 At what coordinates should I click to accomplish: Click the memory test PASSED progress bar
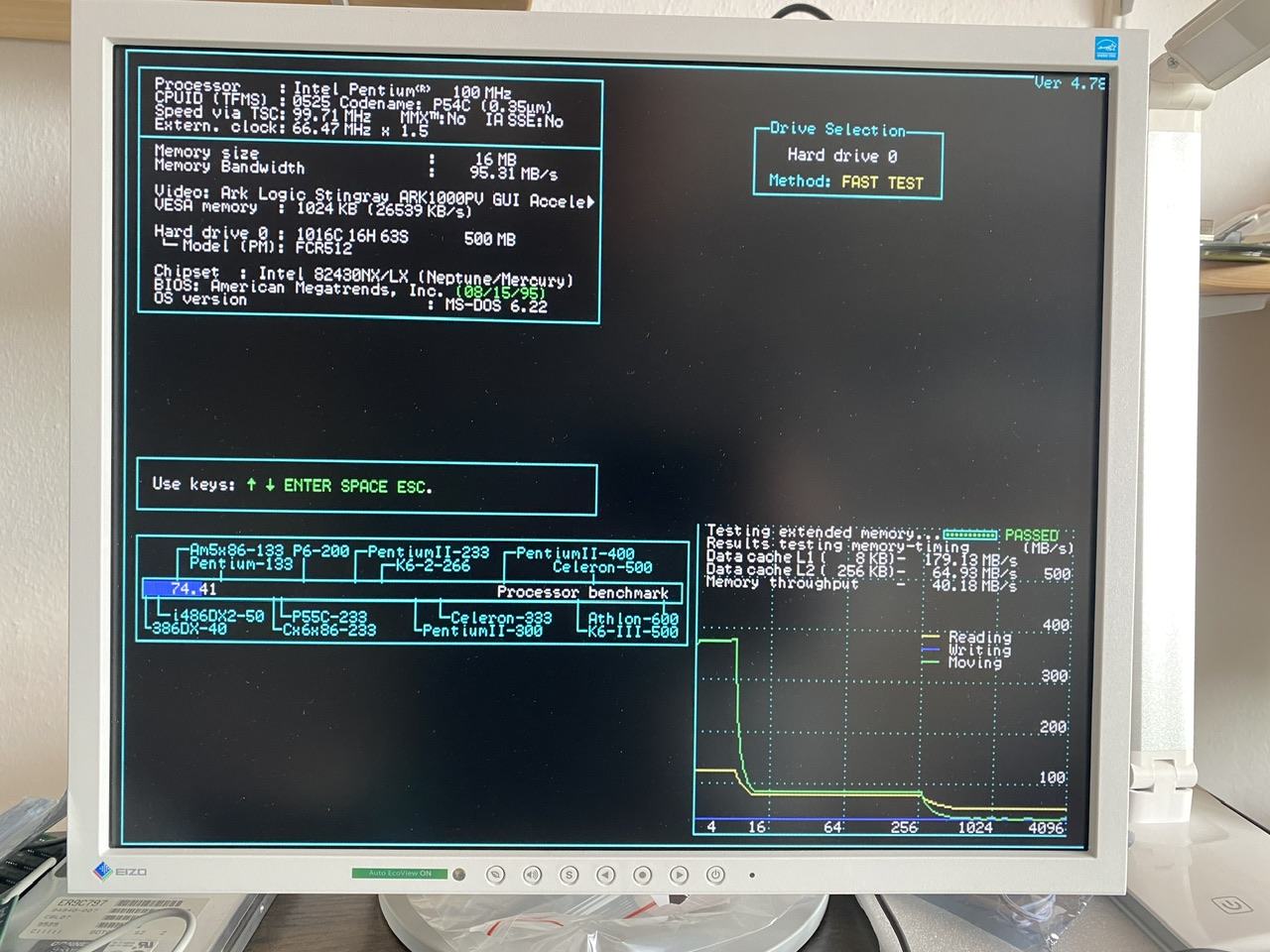pos(969,535)
